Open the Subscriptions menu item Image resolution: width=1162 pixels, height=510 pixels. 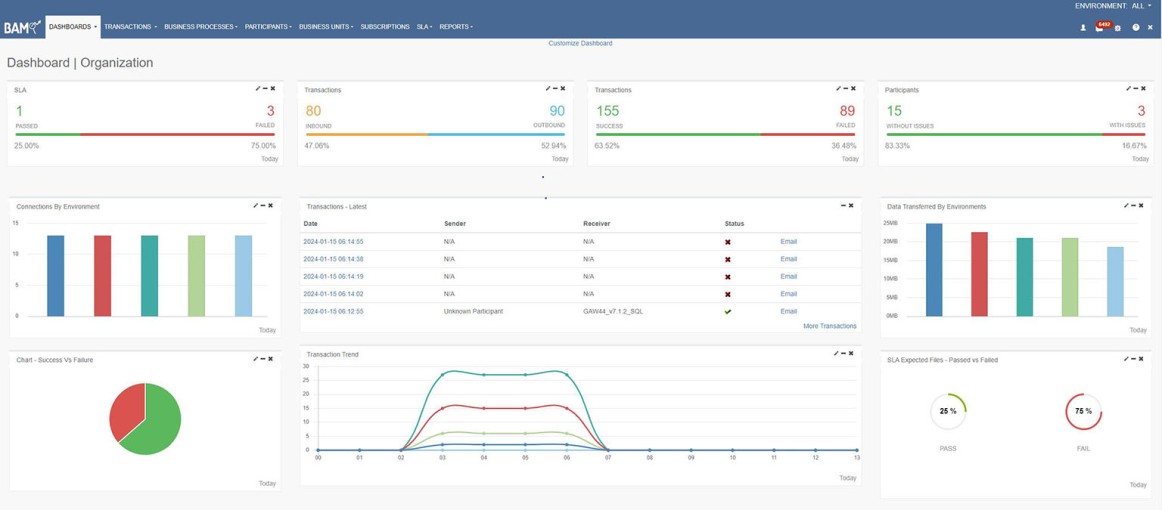[385, 27]
